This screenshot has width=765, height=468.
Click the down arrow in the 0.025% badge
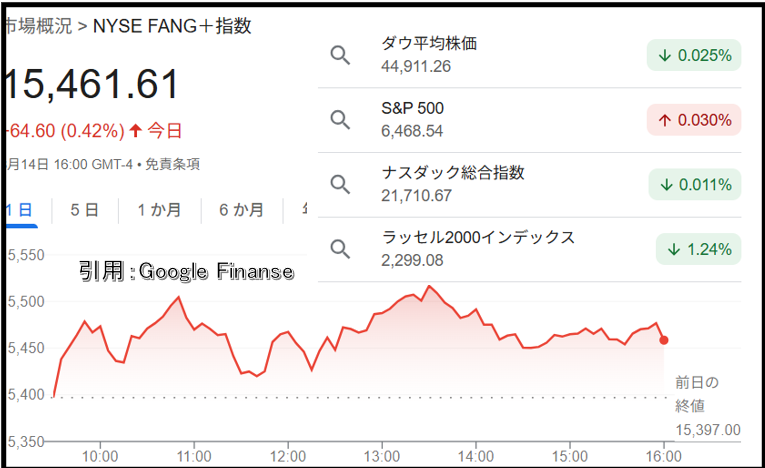coord(664,56)
